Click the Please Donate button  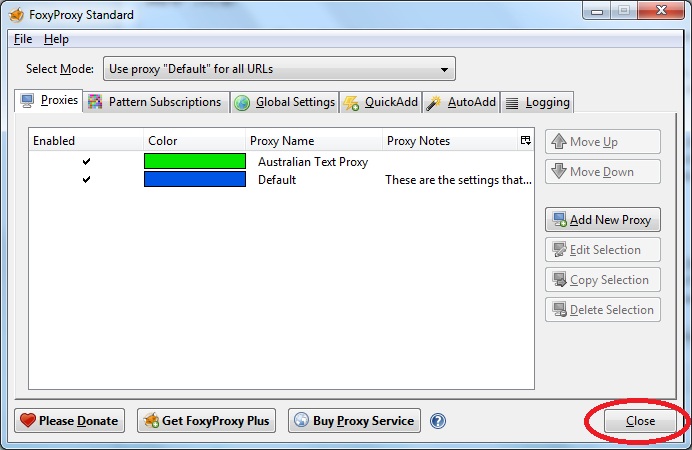70,420
